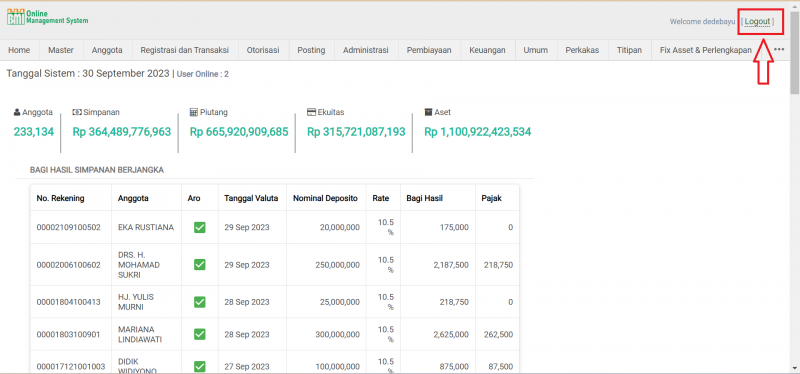Click the User Online : 2 link

tap(203, 74)
